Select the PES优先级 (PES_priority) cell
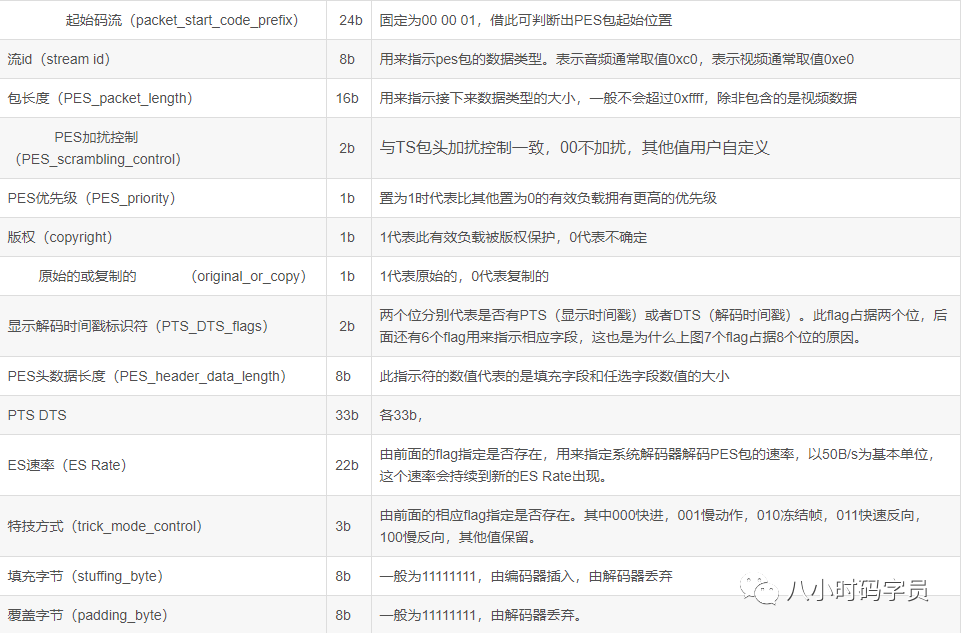961x633 pixels. (x=163, y=198)
